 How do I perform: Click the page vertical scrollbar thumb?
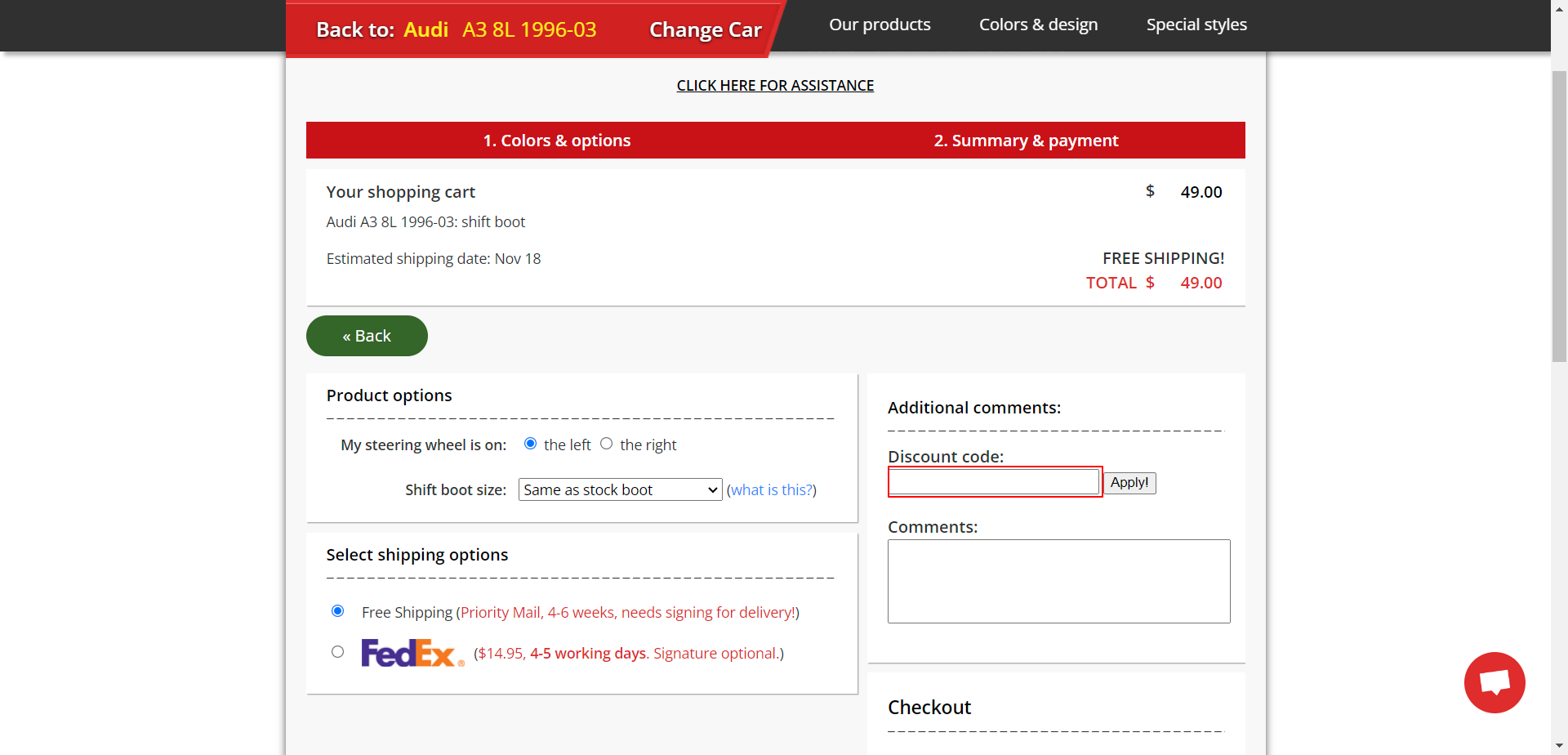[x=1560, y=217]
